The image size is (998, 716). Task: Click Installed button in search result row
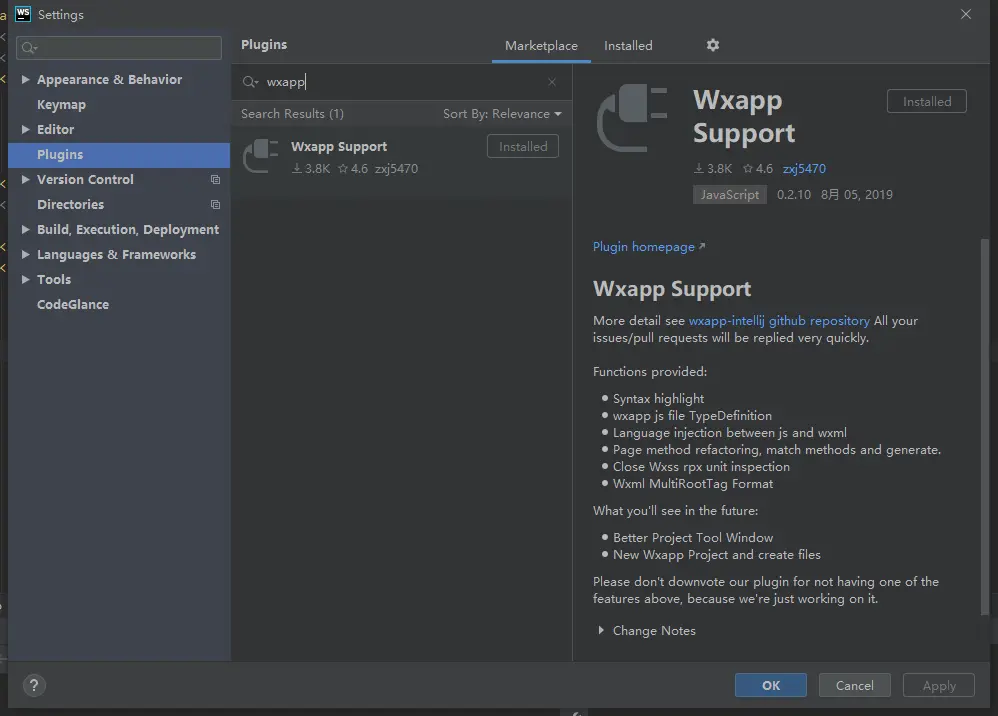[x=523, y=146]
